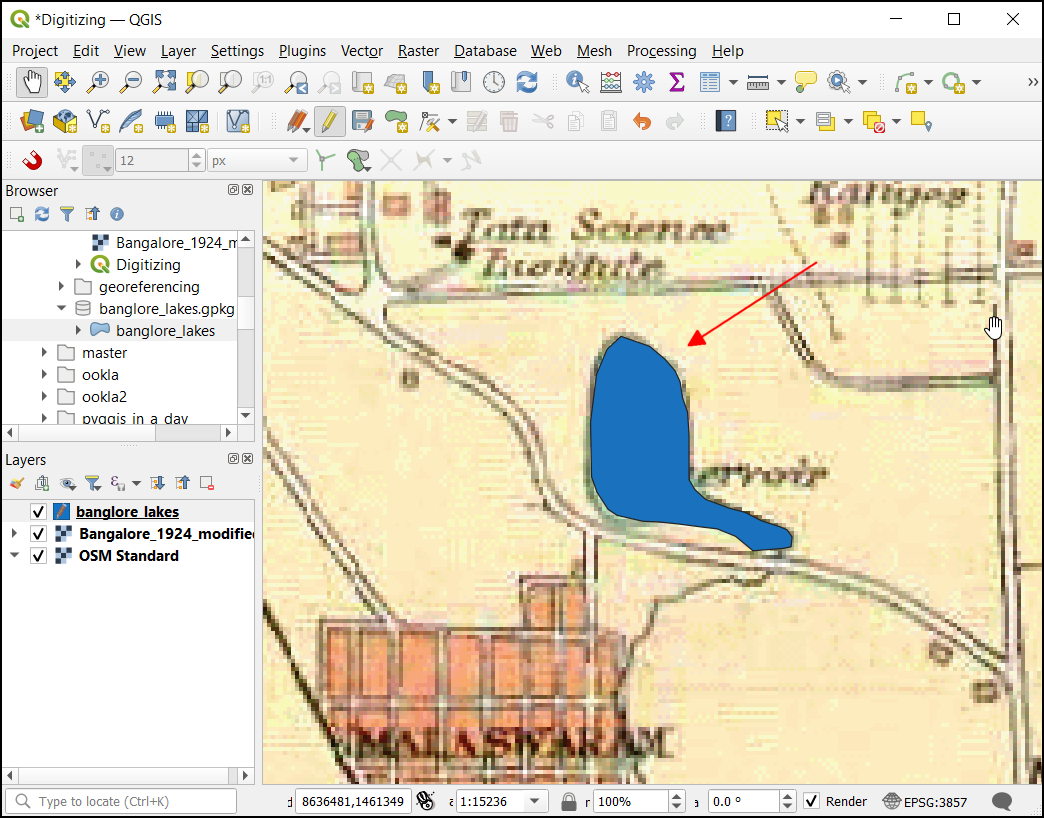
Task: Click the Pan Map to Selection tool
Action: (65, 83)
